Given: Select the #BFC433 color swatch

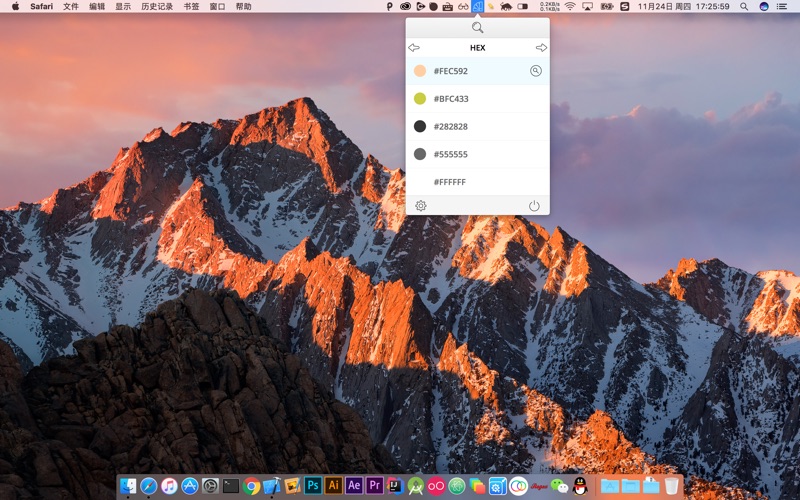Looking at the screenshot, I should (x=420, y=98).
